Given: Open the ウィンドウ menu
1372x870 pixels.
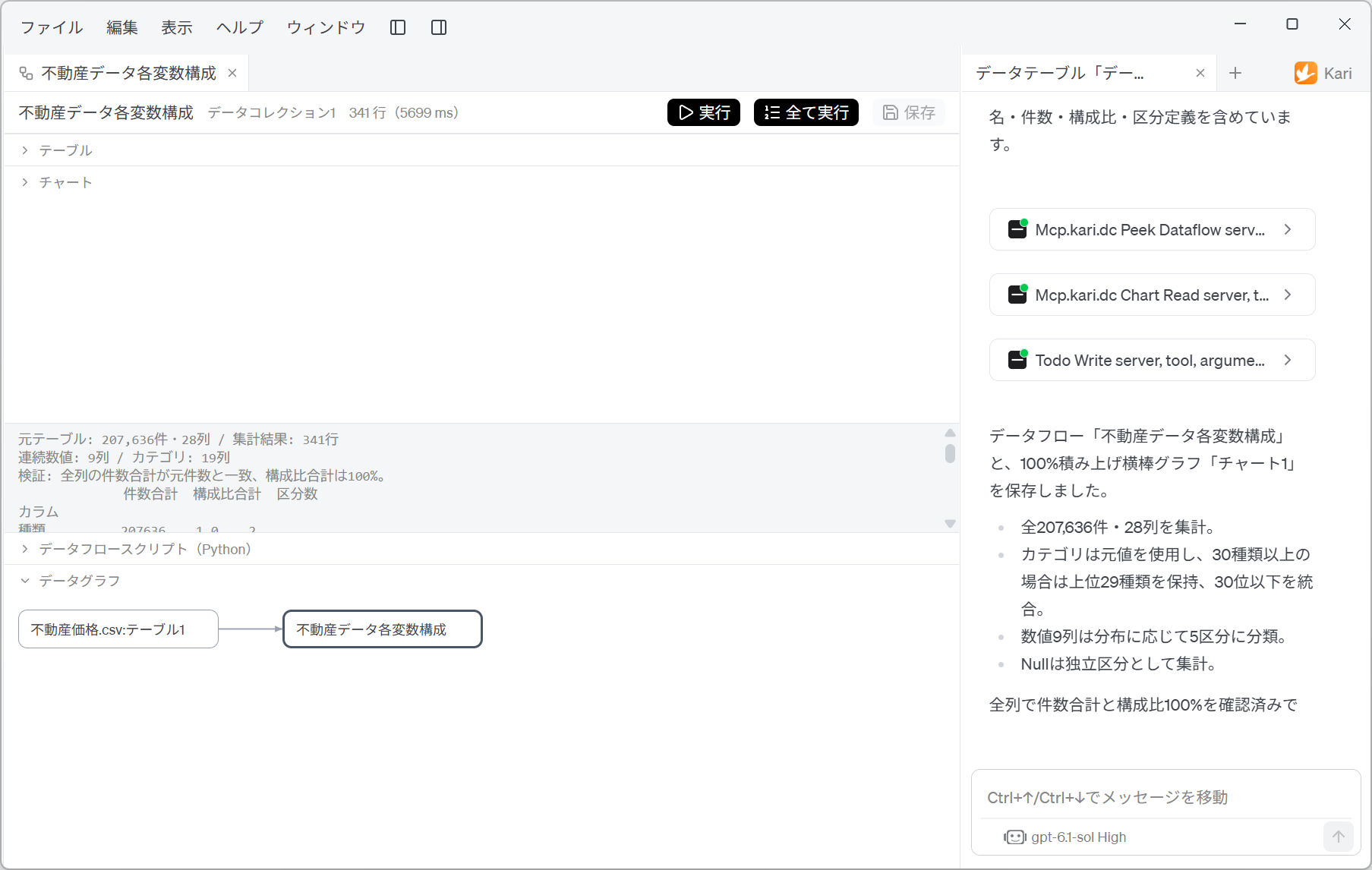Looking at the screenshot, I should pos(326,27).
